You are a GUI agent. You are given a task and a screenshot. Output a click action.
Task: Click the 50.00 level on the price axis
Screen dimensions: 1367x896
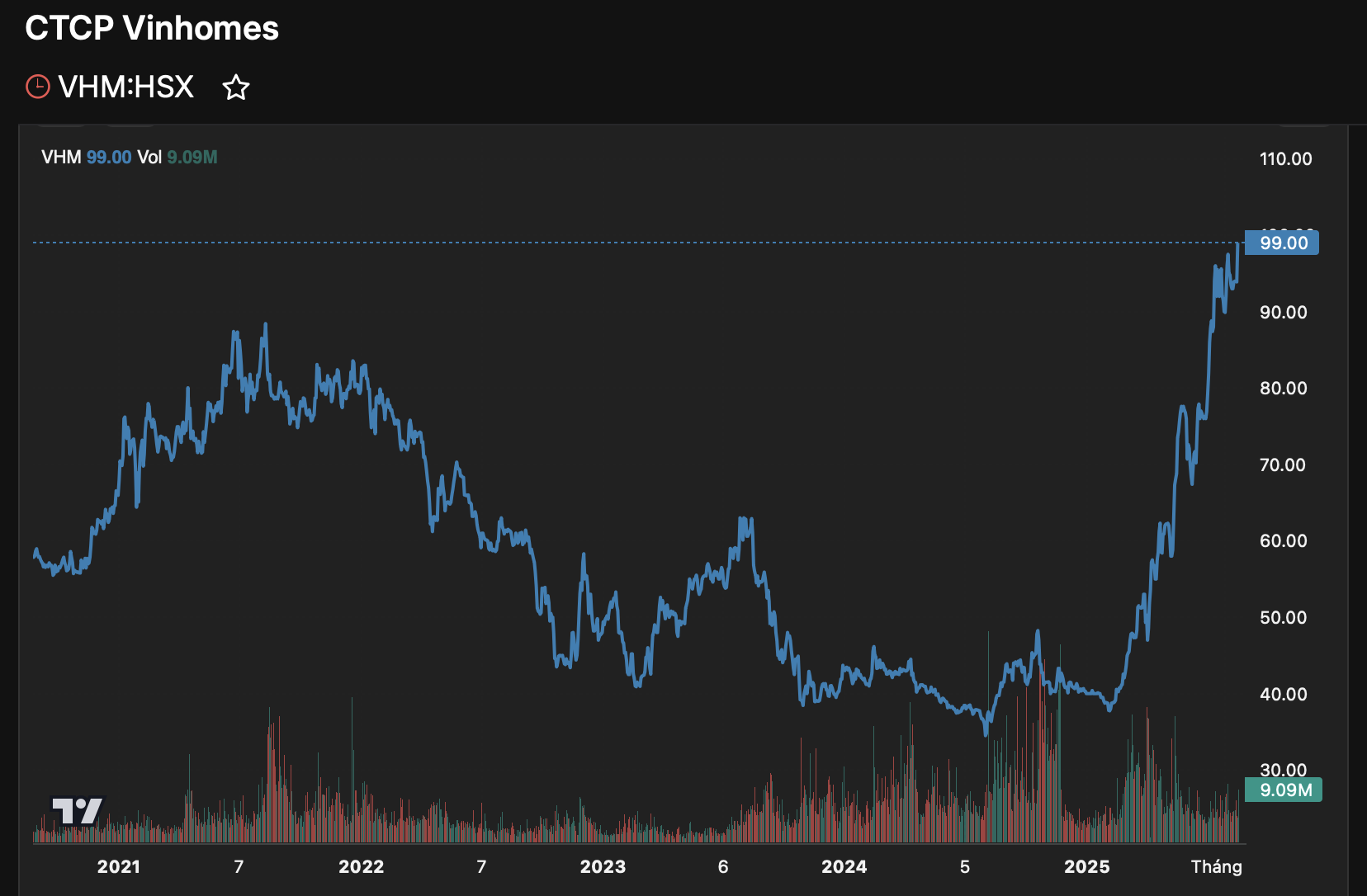[x=1283, y=618]
